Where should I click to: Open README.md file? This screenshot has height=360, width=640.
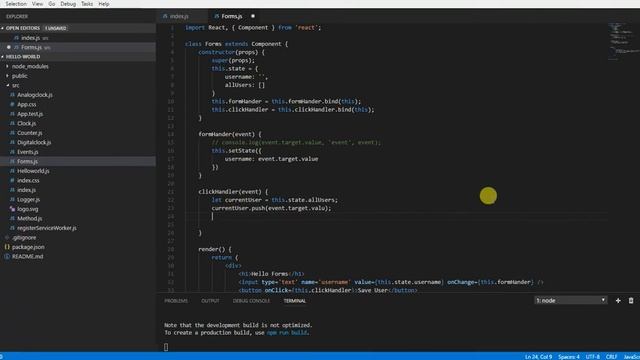pyautogui.click(x=27, y=257)
